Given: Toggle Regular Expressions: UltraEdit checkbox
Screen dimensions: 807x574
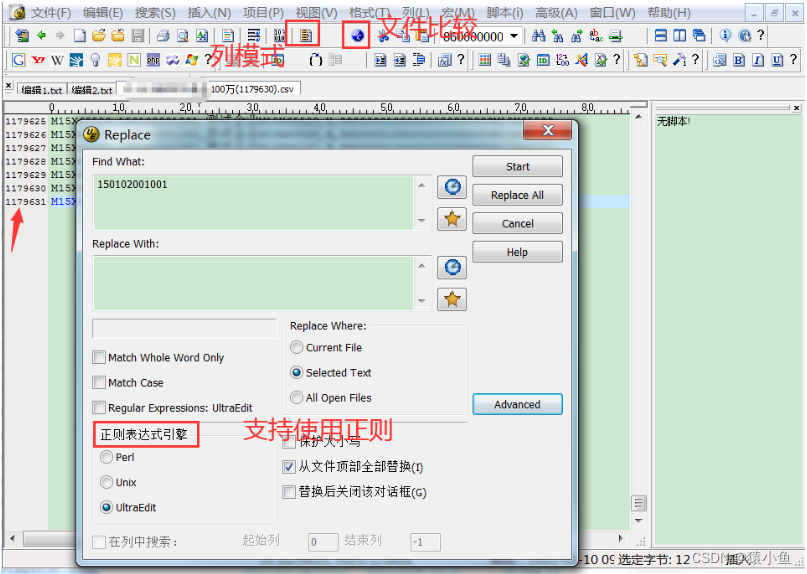Looking at the screenshot, I should 99,408.
